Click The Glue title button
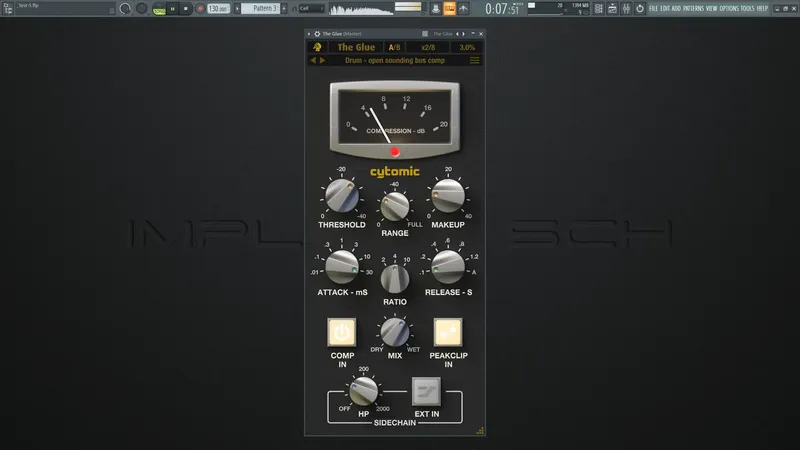This screenshot has height=450, width=800. click(356, 47)
